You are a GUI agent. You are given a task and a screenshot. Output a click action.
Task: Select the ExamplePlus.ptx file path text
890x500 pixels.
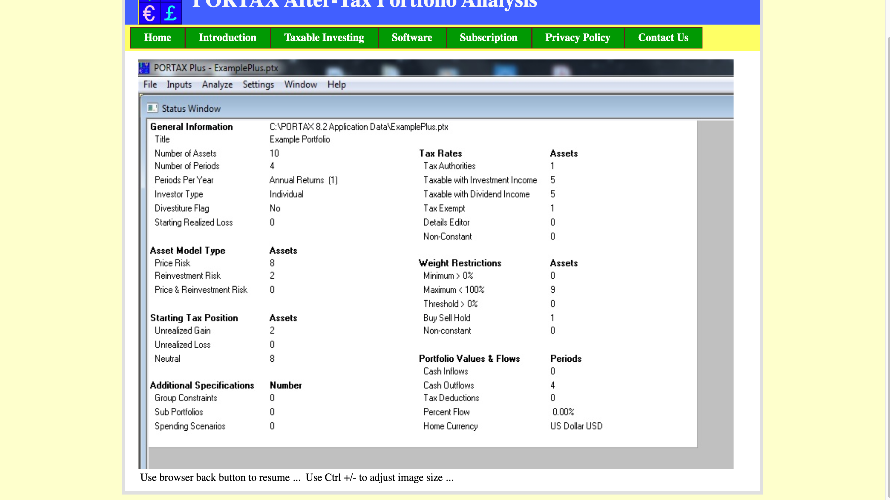click(x=359, y=127)
